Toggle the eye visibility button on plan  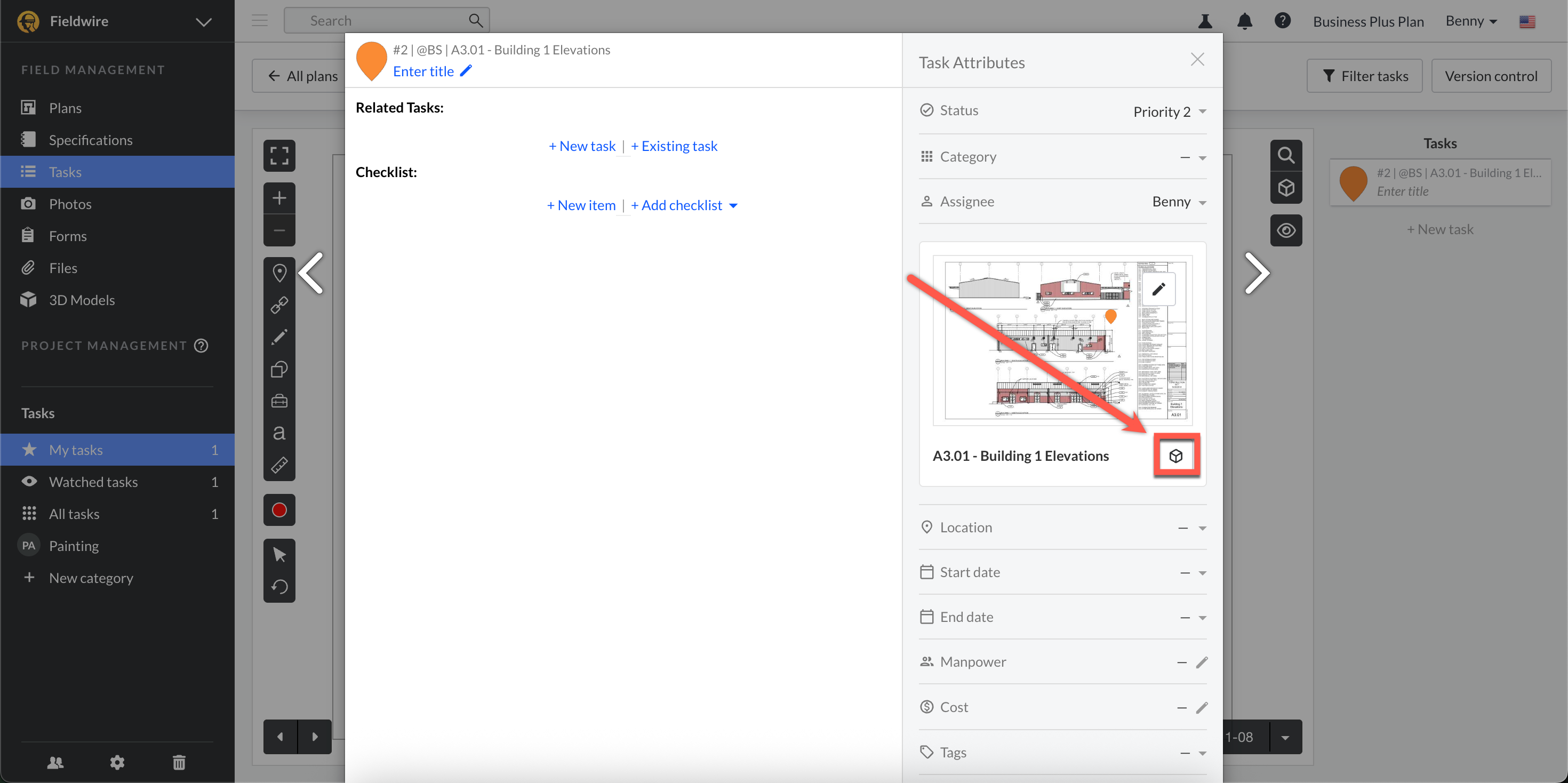coord(1285,231)
